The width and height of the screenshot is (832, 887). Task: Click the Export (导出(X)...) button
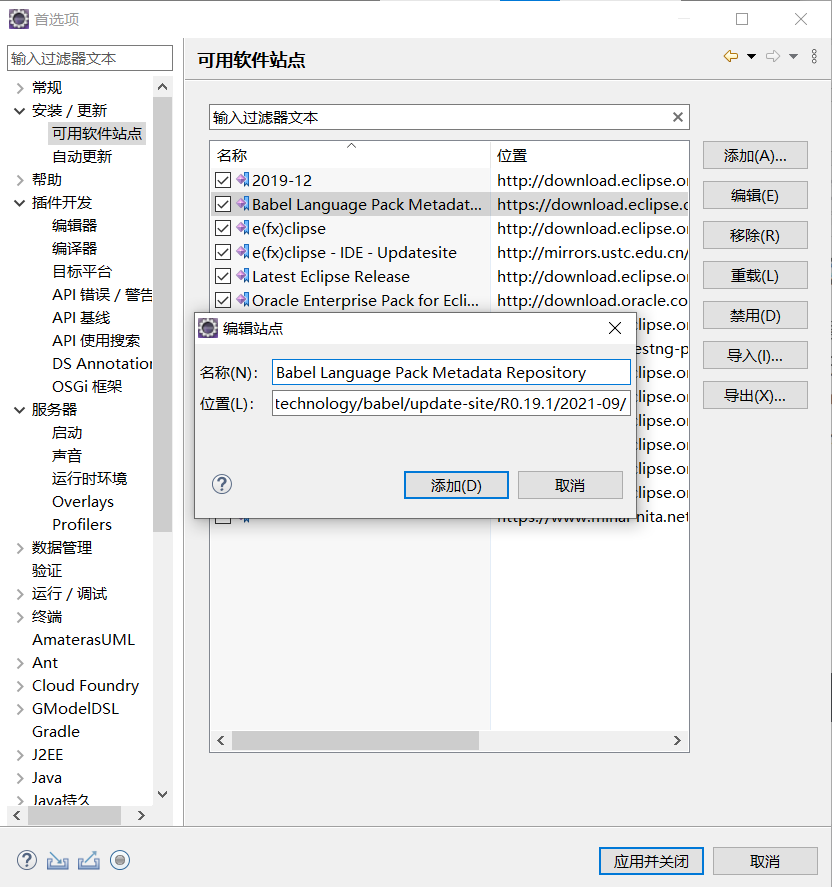[x=755, y=395]
